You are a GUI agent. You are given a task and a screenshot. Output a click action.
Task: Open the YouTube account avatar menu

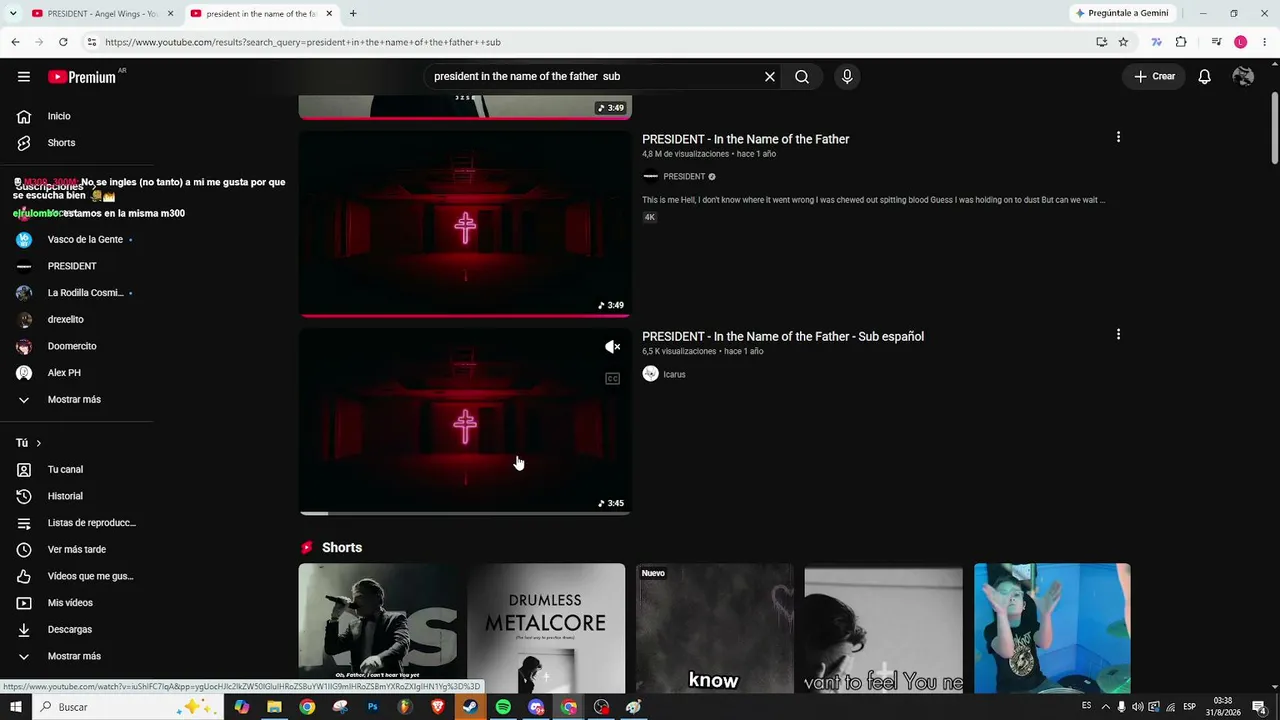[x=1244, y=77]
